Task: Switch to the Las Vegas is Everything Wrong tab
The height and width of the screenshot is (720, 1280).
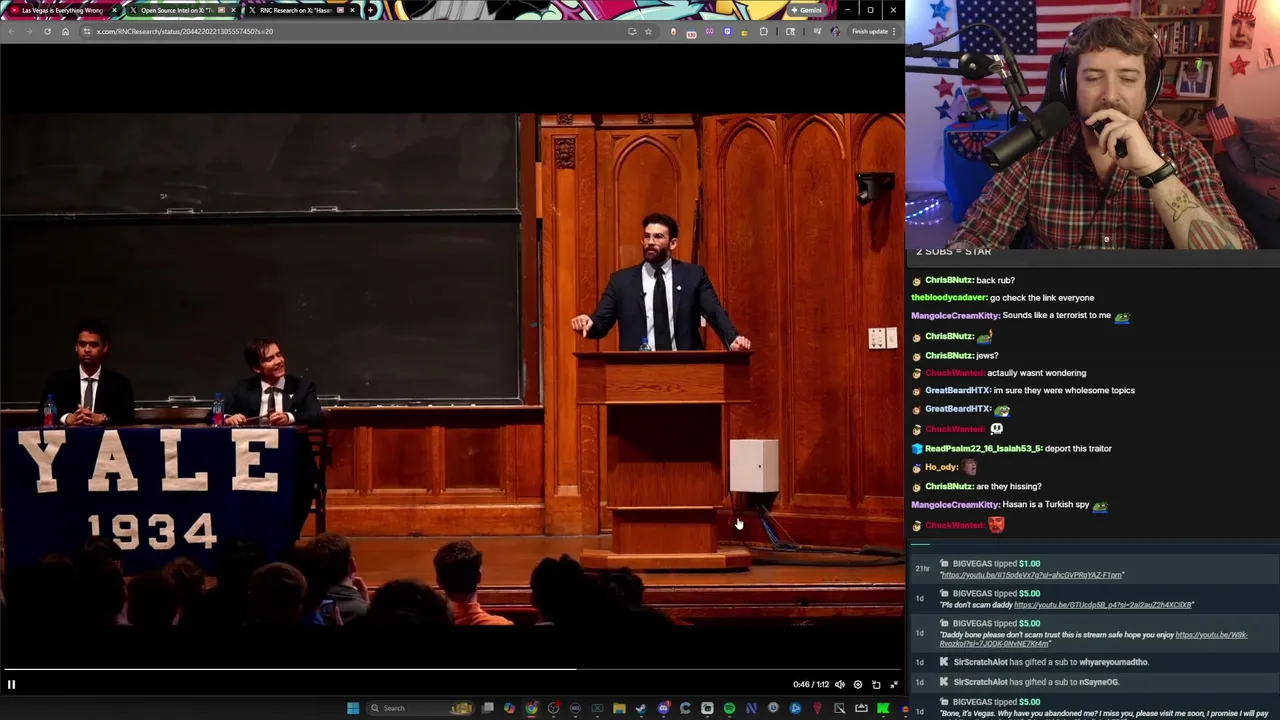Action: point(62,10)
